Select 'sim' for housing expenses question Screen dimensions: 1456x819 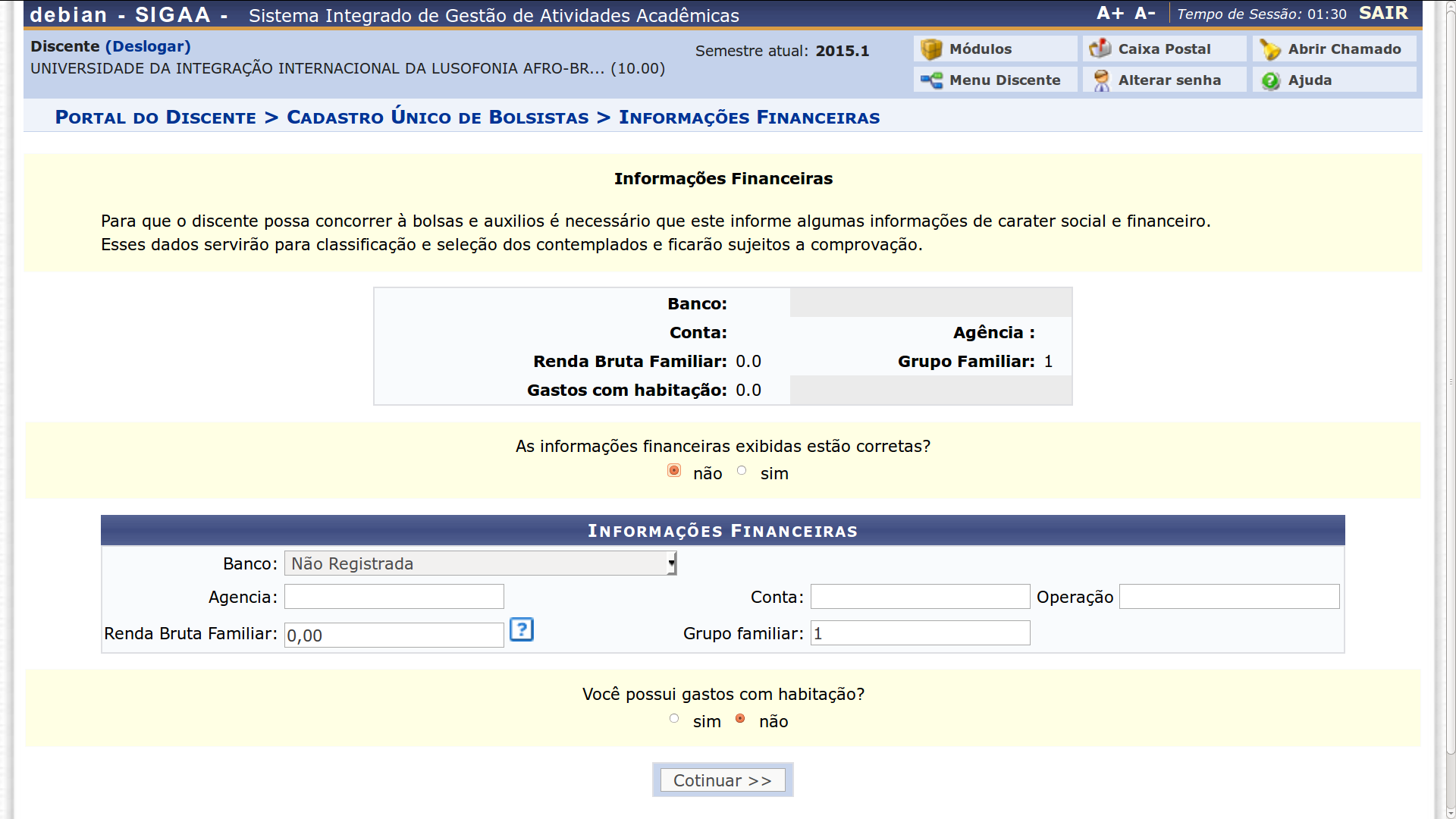pyautogui.click(x=674, y=718)
